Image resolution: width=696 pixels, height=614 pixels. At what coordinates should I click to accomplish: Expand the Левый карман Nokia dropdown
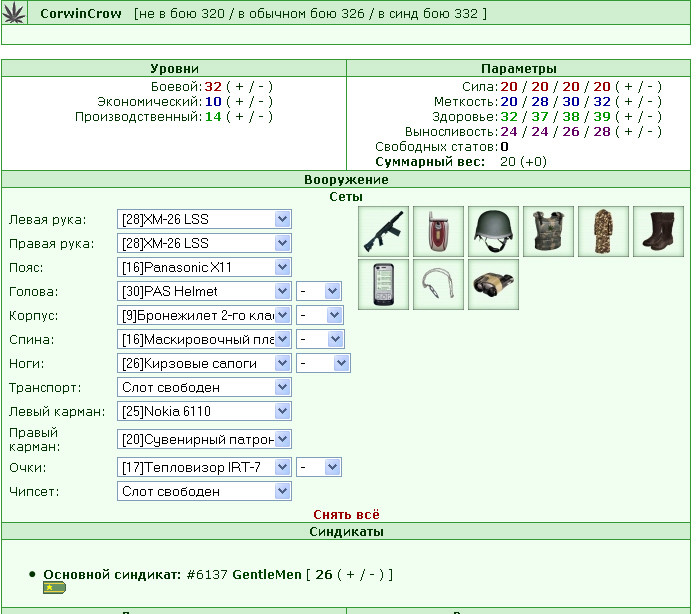(204, 411)
